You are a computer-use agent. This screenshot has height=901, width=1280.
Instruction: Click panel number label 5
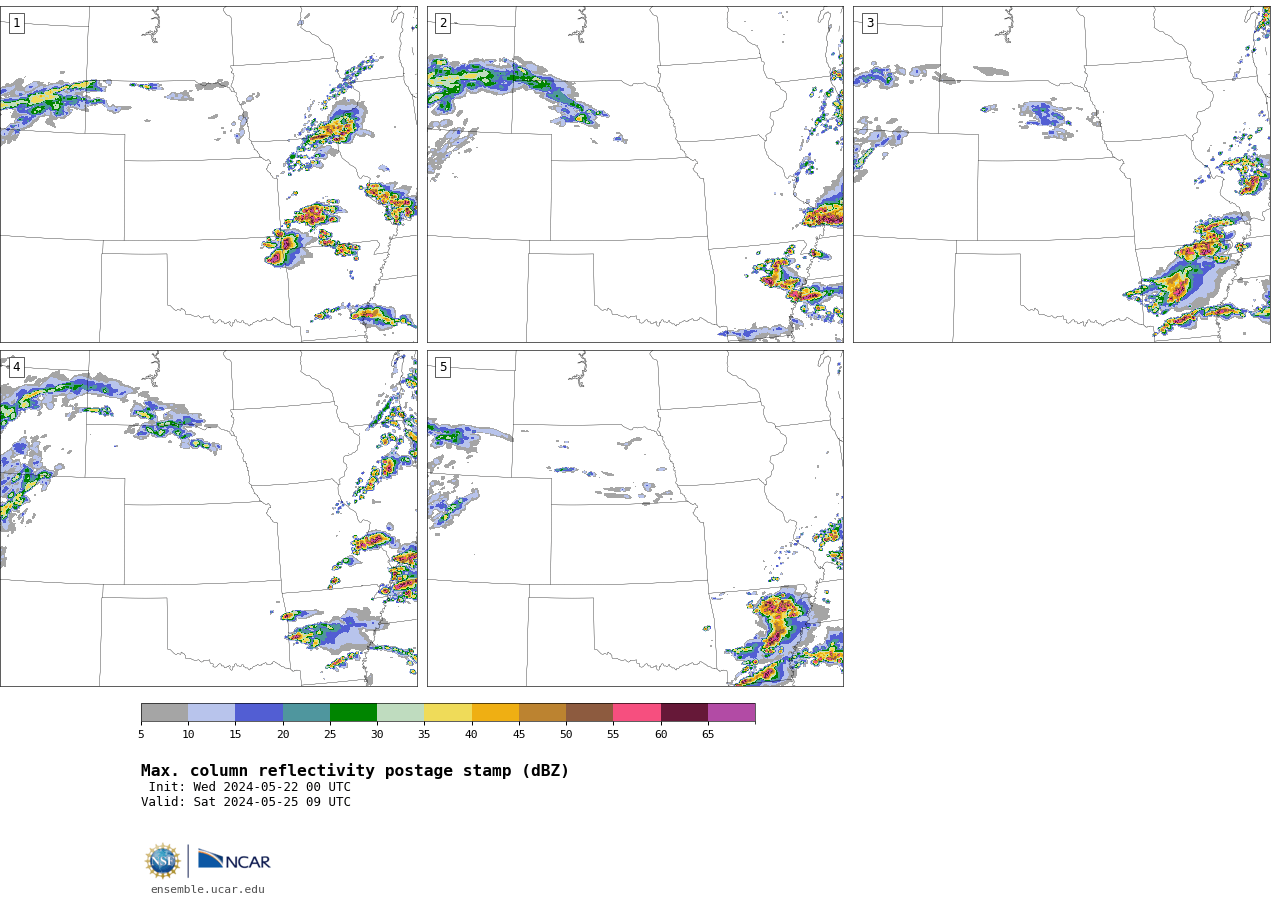443,367
